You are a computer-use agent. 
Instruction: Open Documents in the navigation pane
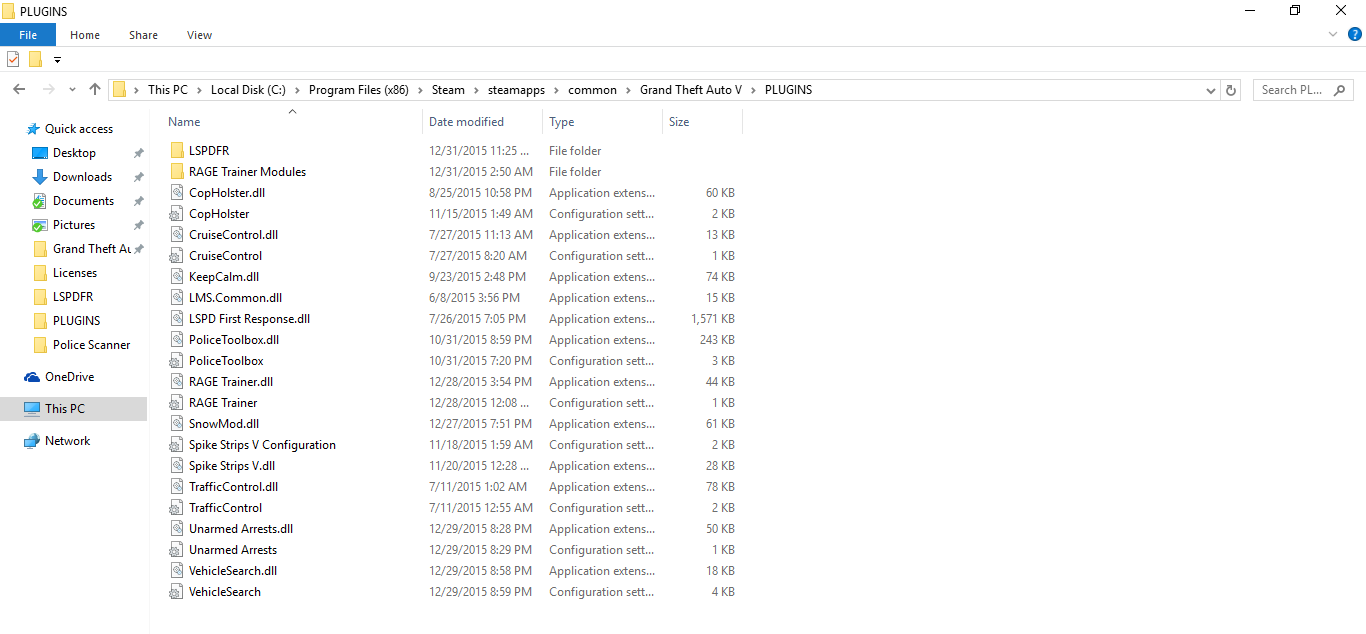[83, 201]
